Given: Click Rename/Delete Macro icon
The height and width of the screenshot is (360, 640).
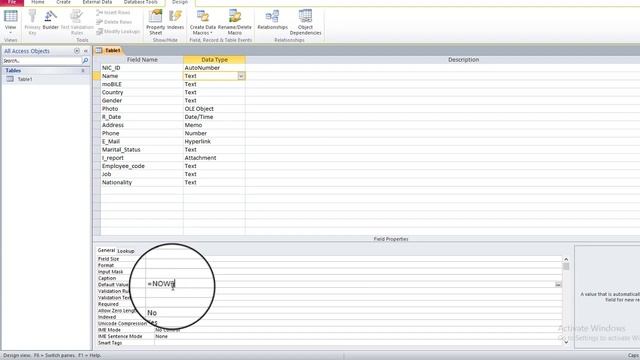Looking at the screenshot, I should [235, 22].
